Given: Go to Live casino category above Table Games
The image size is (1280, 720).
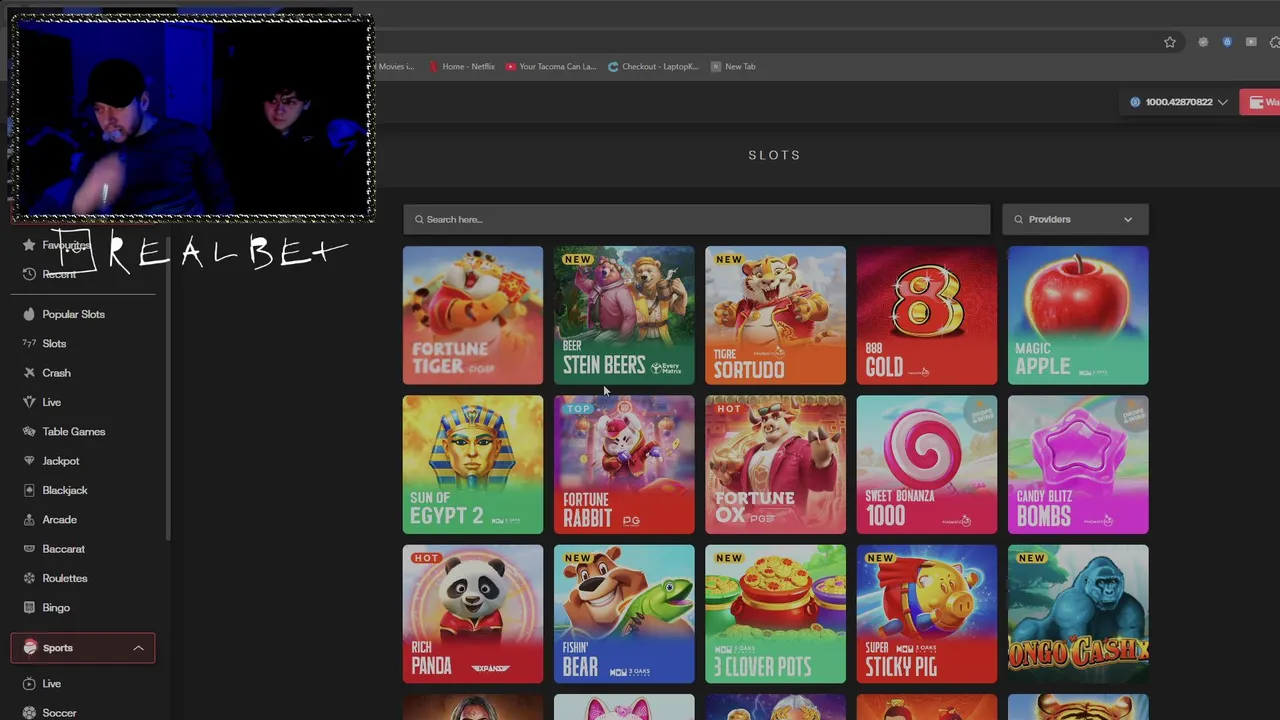Looking at the screenshot, I should click(x=51, y=402).
